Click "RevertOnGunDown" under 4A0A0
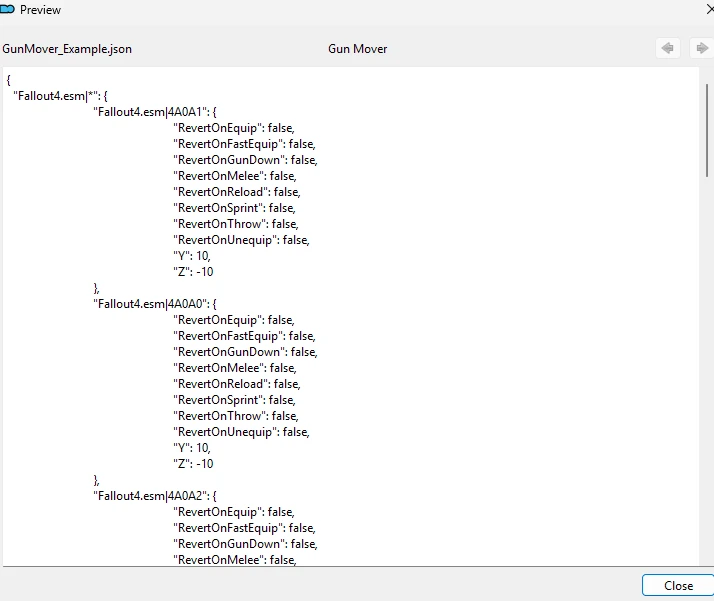 [245, 352]
